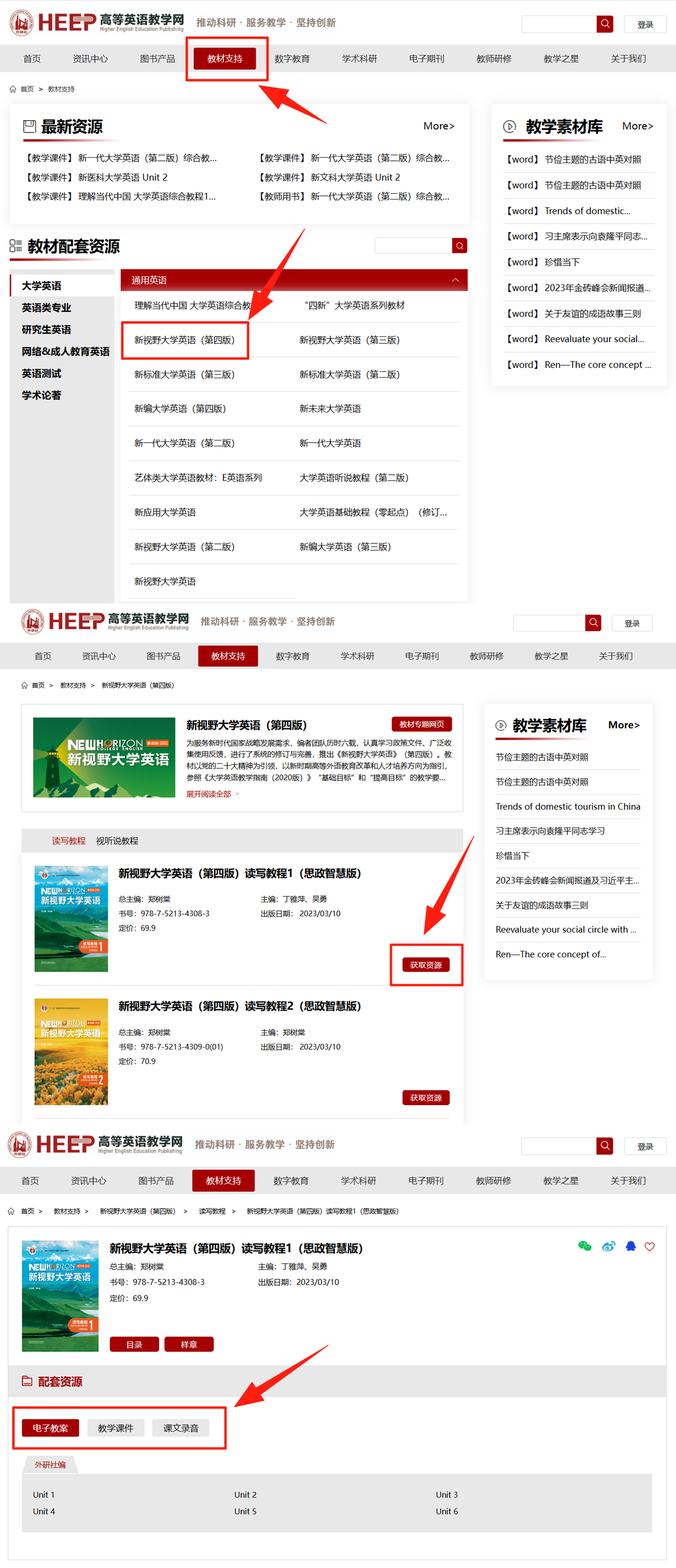Favorite the book with the heart icon
The width and height of the screenshot is (676, 1568).
(649, 1247)
